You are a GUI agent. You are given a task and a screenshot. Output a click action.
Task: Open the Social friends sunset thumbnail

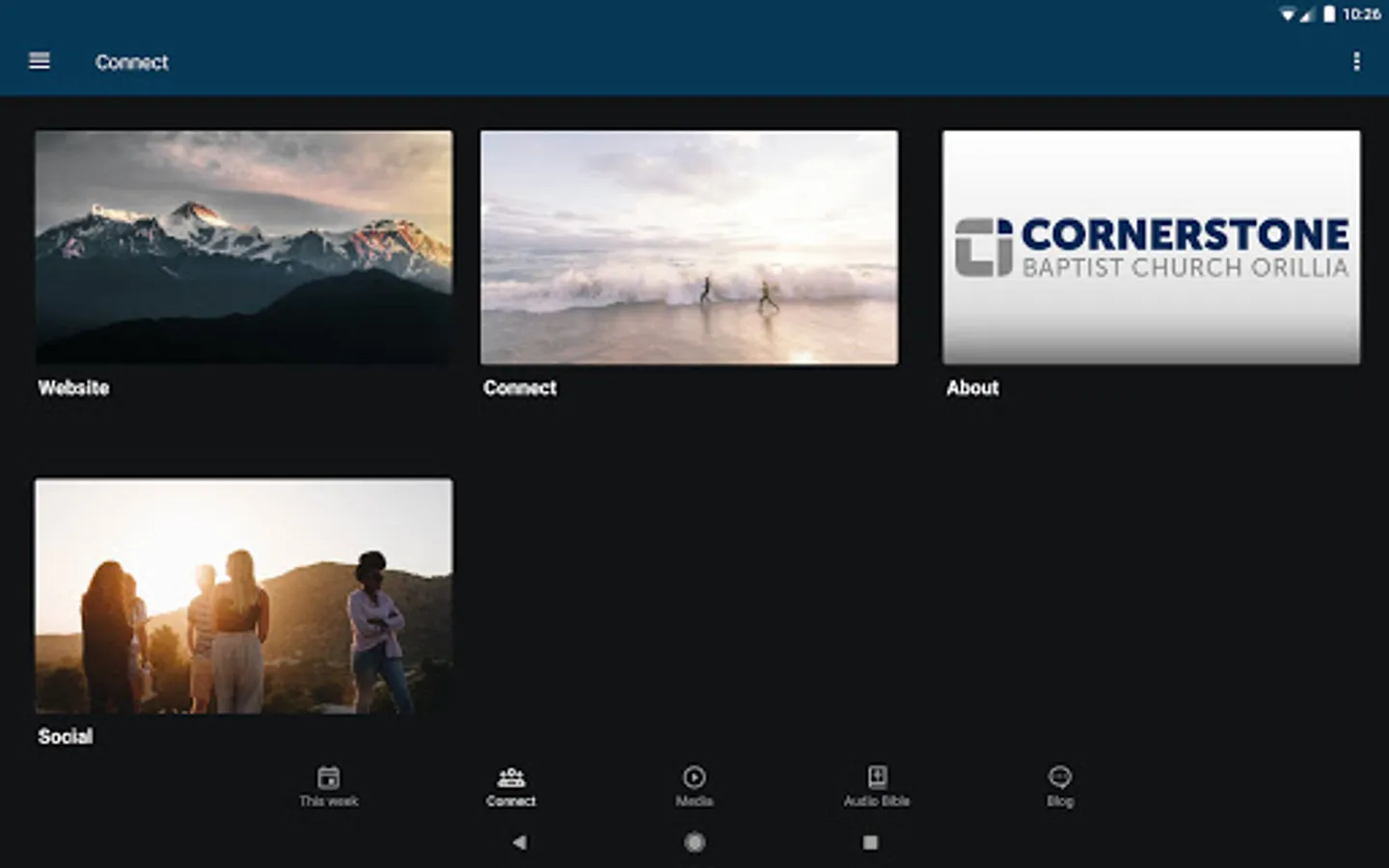(244, 596)
